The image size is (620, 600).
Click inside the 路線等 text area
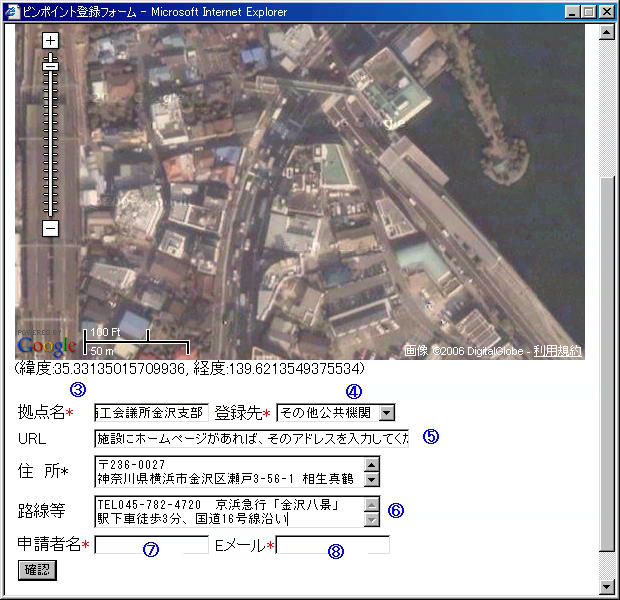pyautogui.click(x=228, y=511)
